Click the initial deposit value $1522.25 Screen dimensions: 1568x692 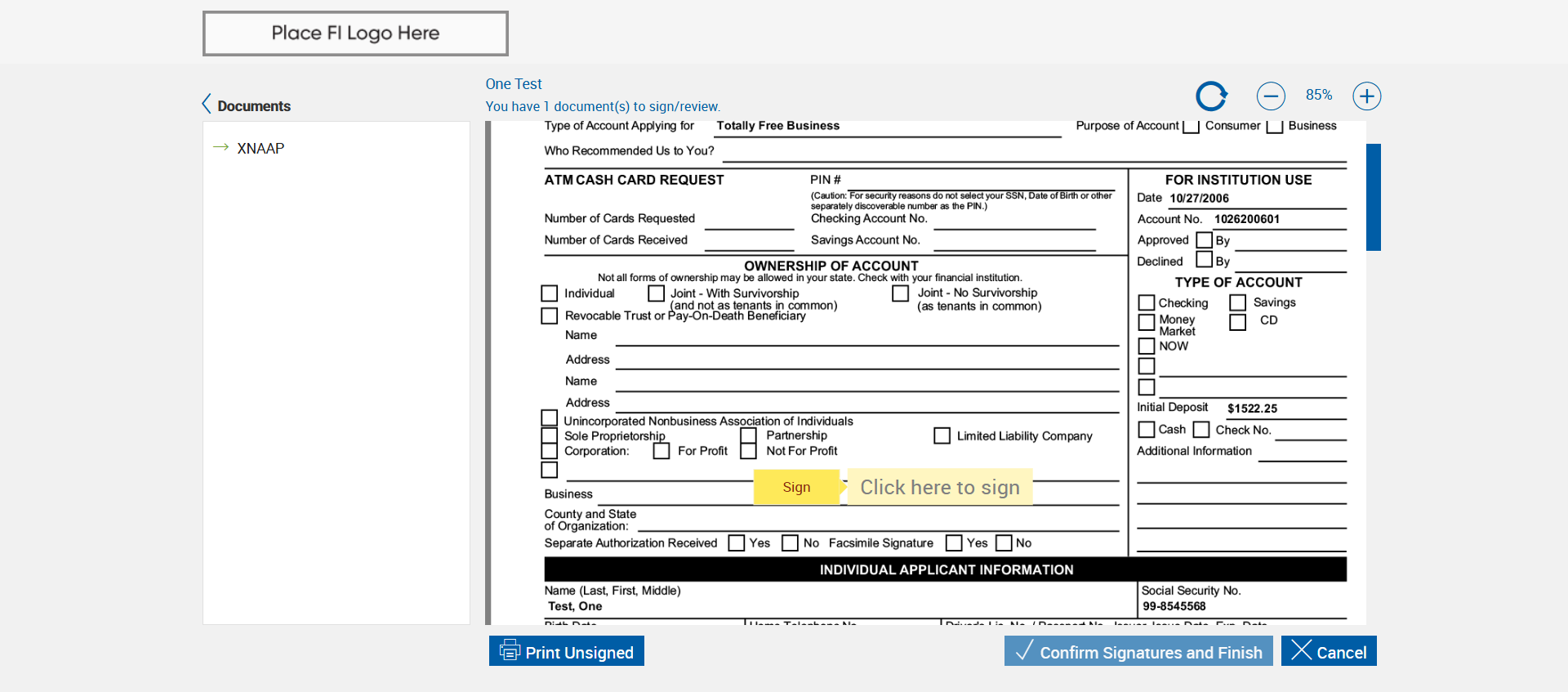click(1253, 409)
